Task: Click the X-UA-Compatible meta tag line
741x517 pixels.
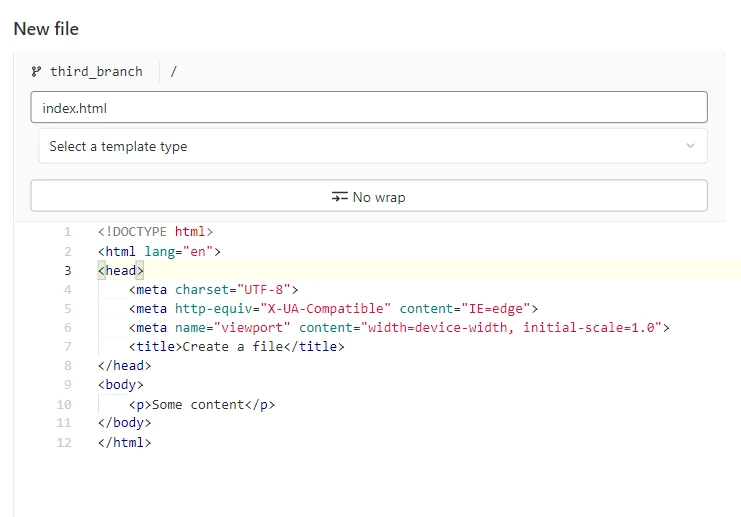Action: [x=333, y=309]
